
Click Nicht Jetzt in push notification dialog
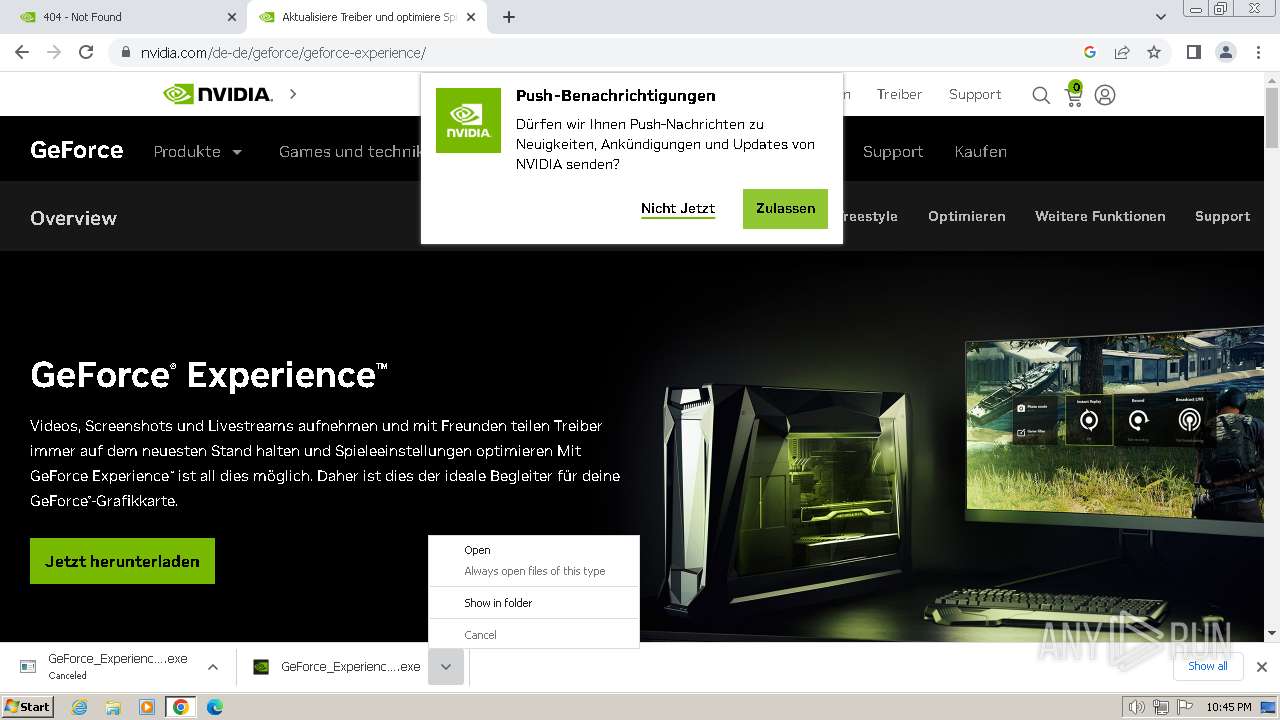(678, 208)
